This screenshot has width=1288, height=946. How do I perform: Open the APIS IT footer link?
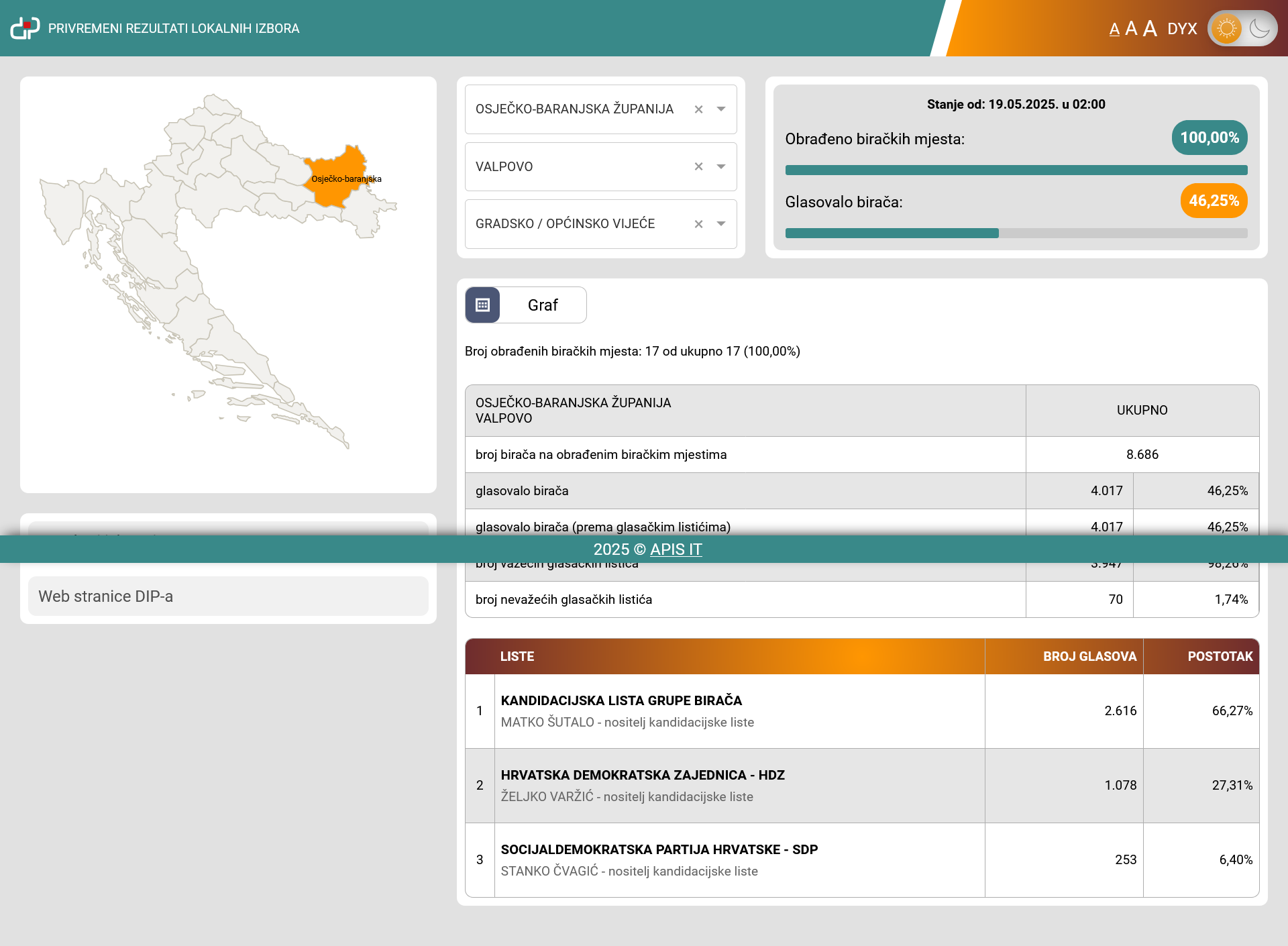pyautogui.click(x=676, y=549)
